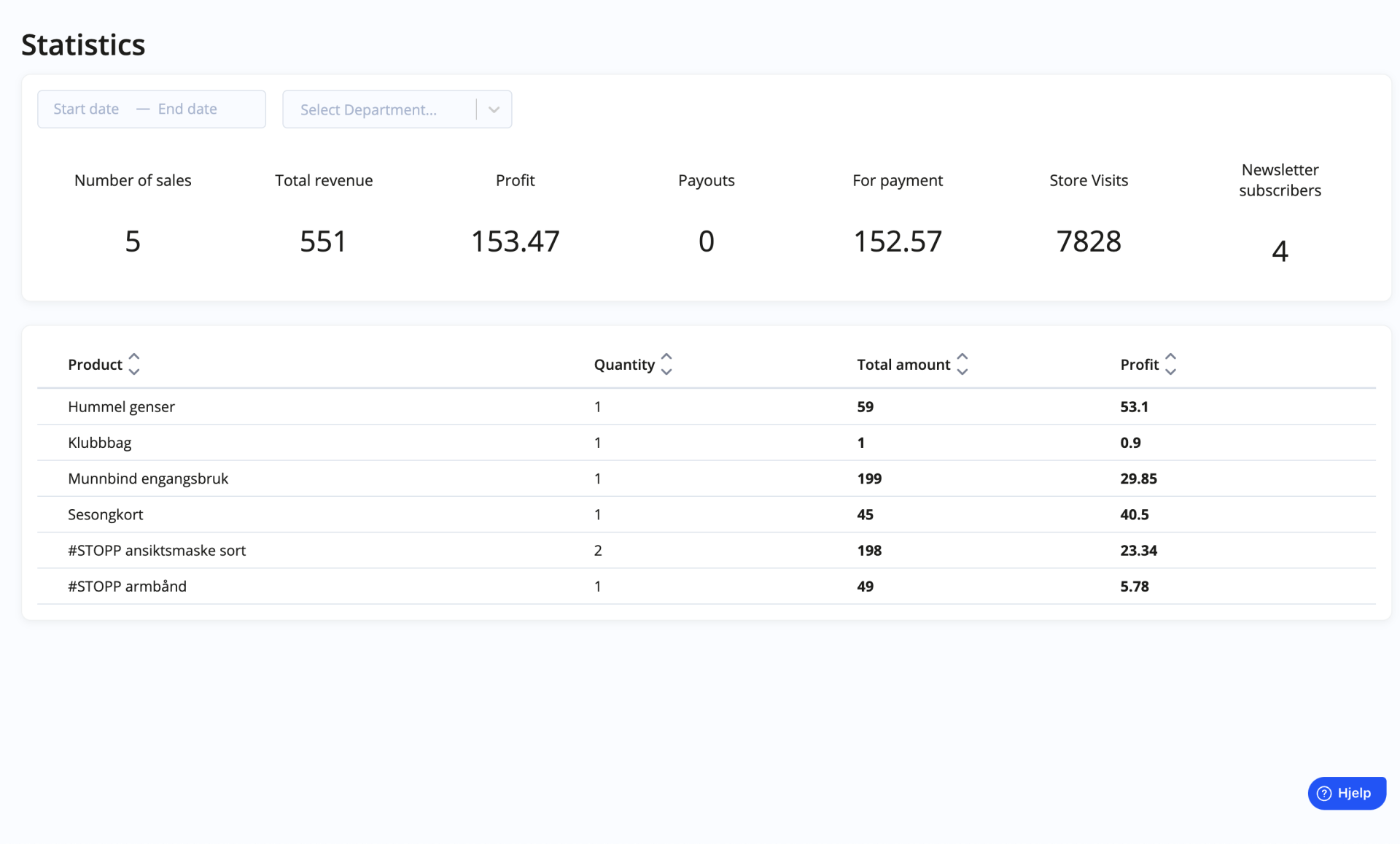Click the End date field
This screenshot has height=844, width=1400.
187,109
